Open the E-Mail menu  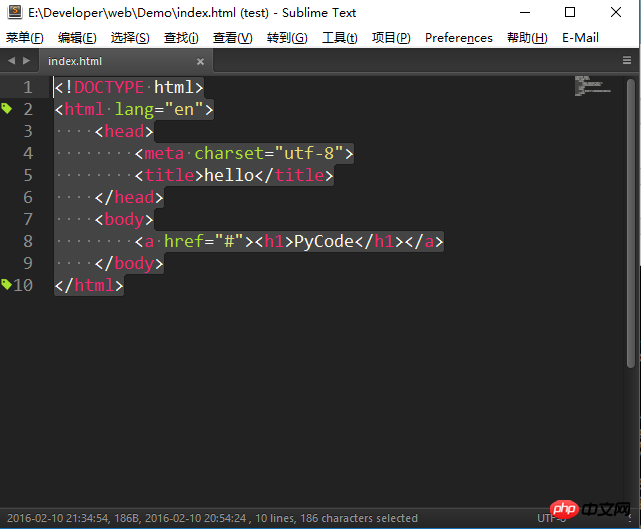(x=580, y=38)
